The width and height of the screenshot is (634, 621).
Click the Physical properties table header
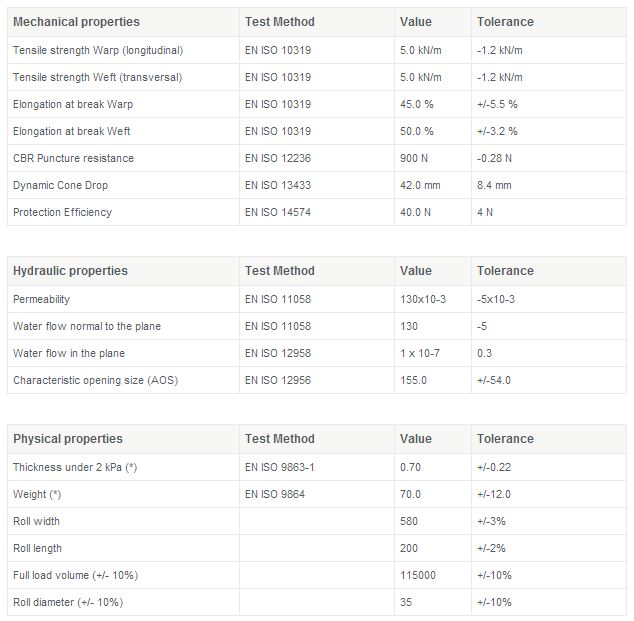(67, 439)
